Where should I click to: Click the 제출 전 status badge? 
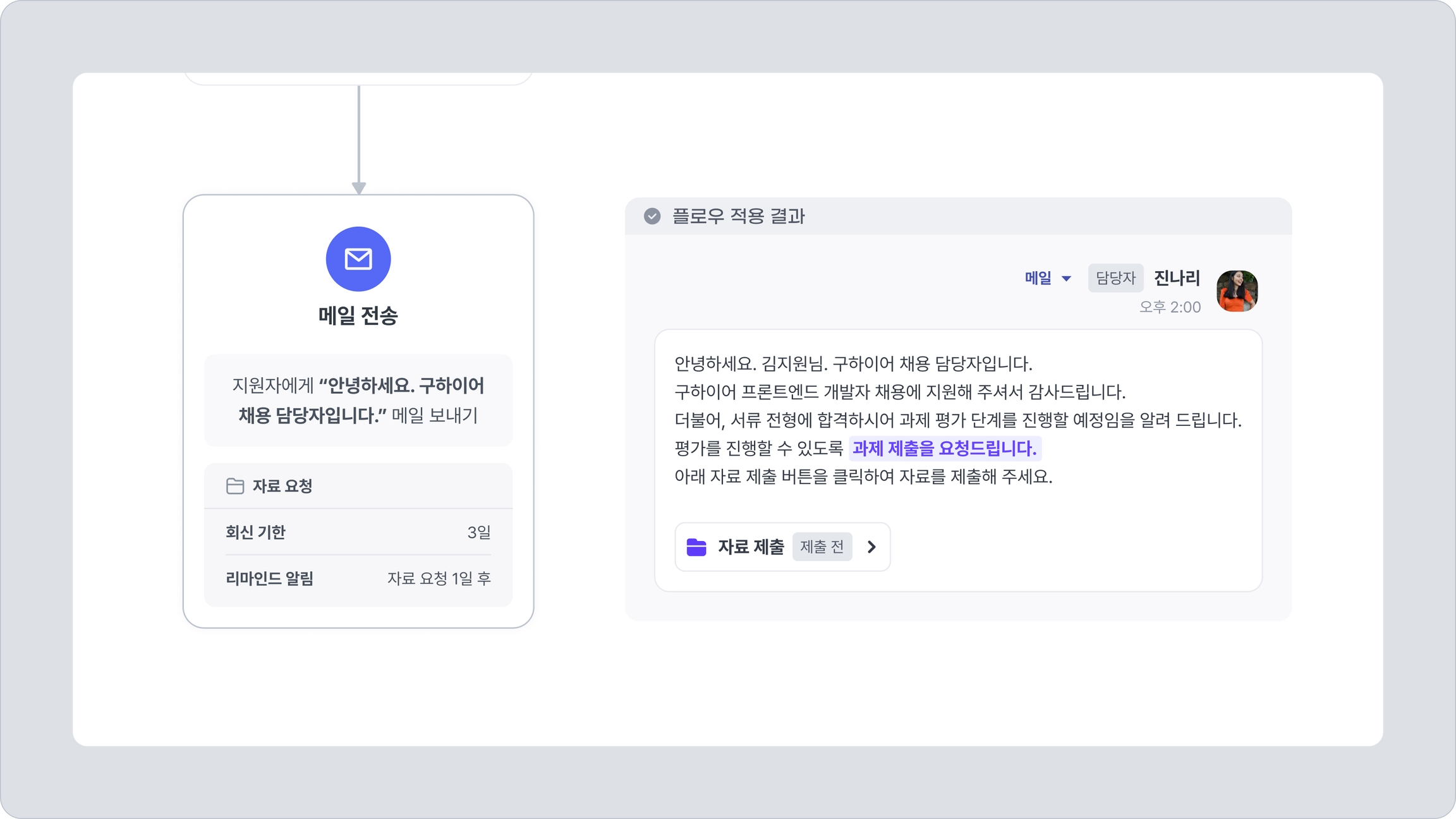(x=822, y=547)
